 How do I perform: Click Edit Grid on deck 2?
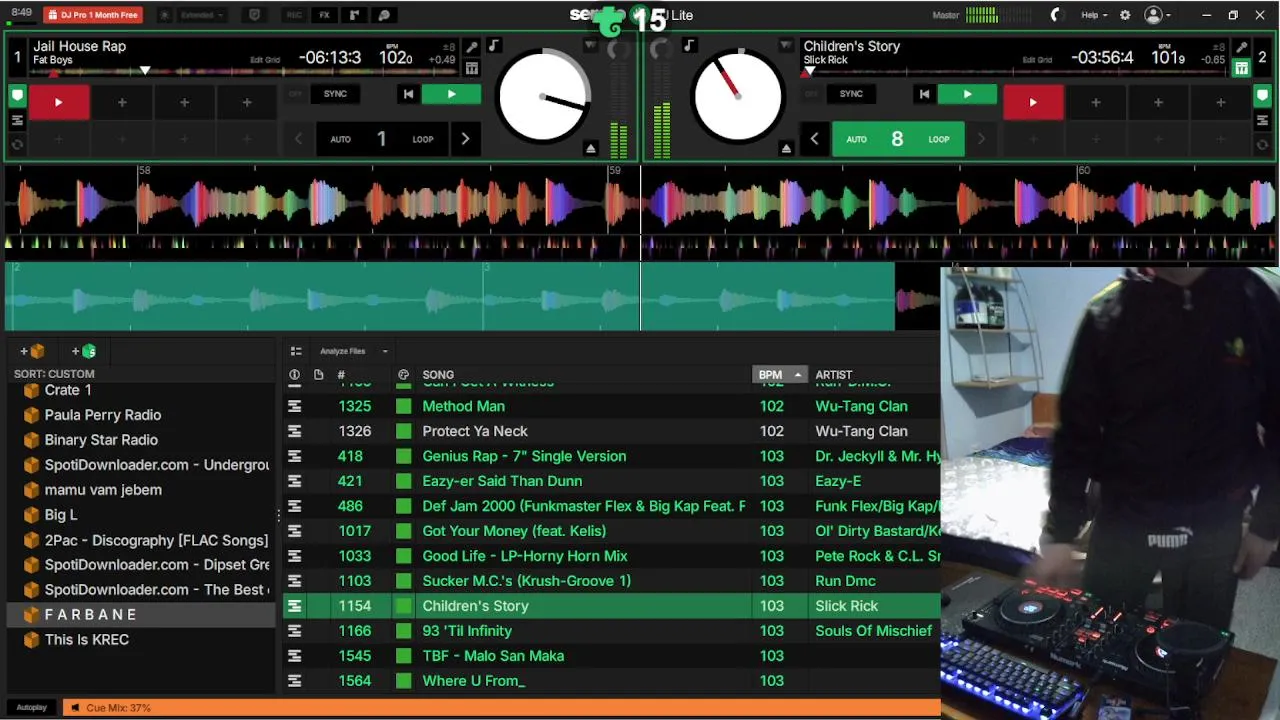1037,60
